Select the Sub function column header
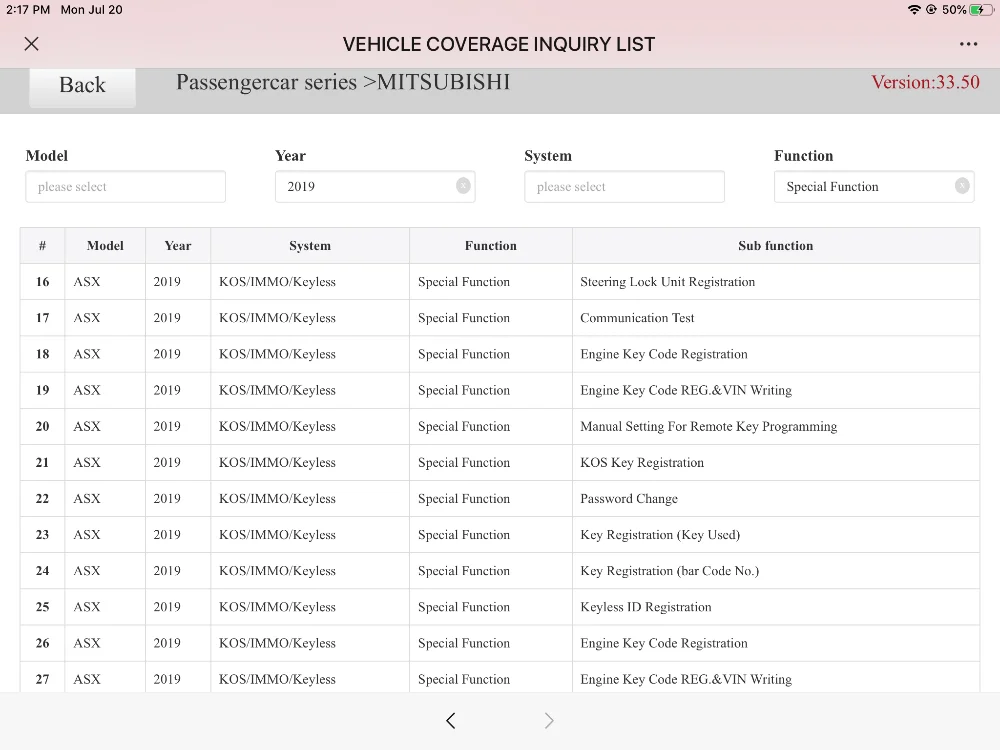 click(x=776, y=246)
